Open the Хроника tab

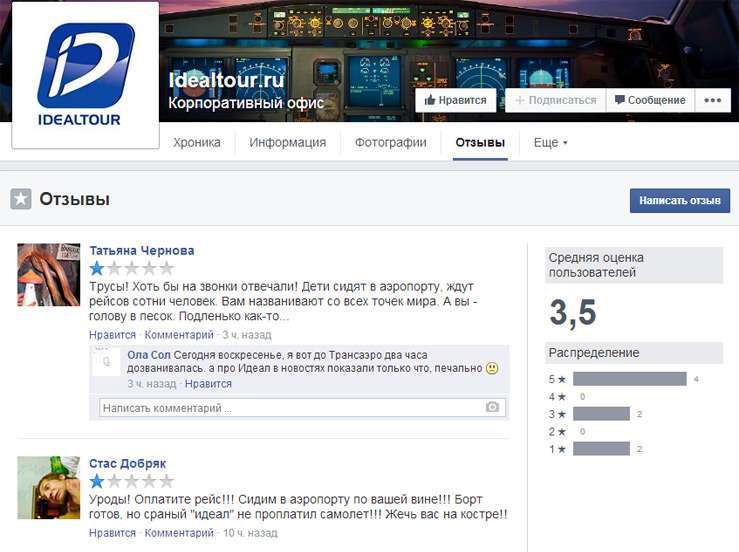197,142
